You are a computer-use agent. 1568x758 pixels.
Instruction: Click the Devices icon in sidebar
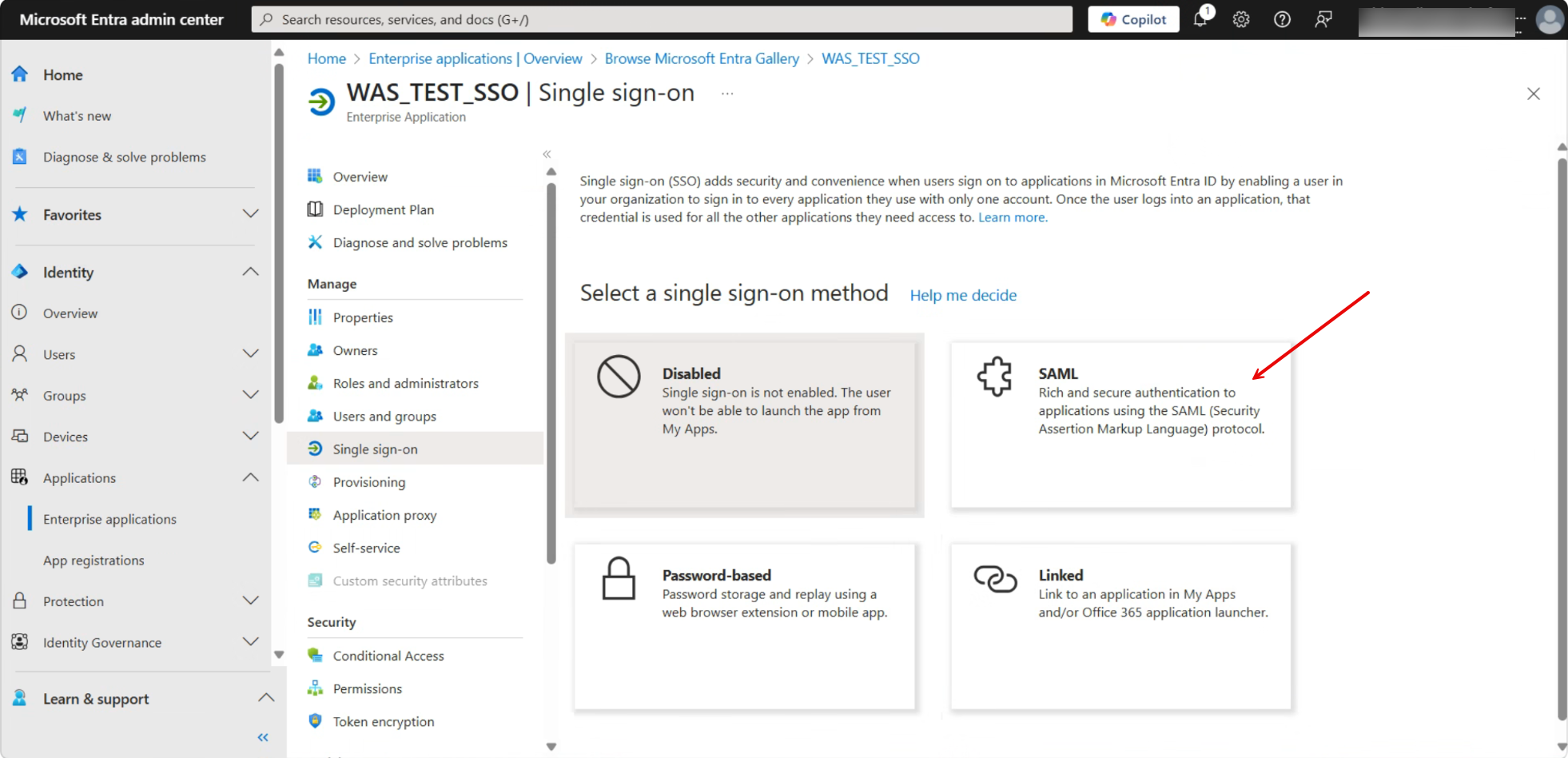tap(20, 436)
